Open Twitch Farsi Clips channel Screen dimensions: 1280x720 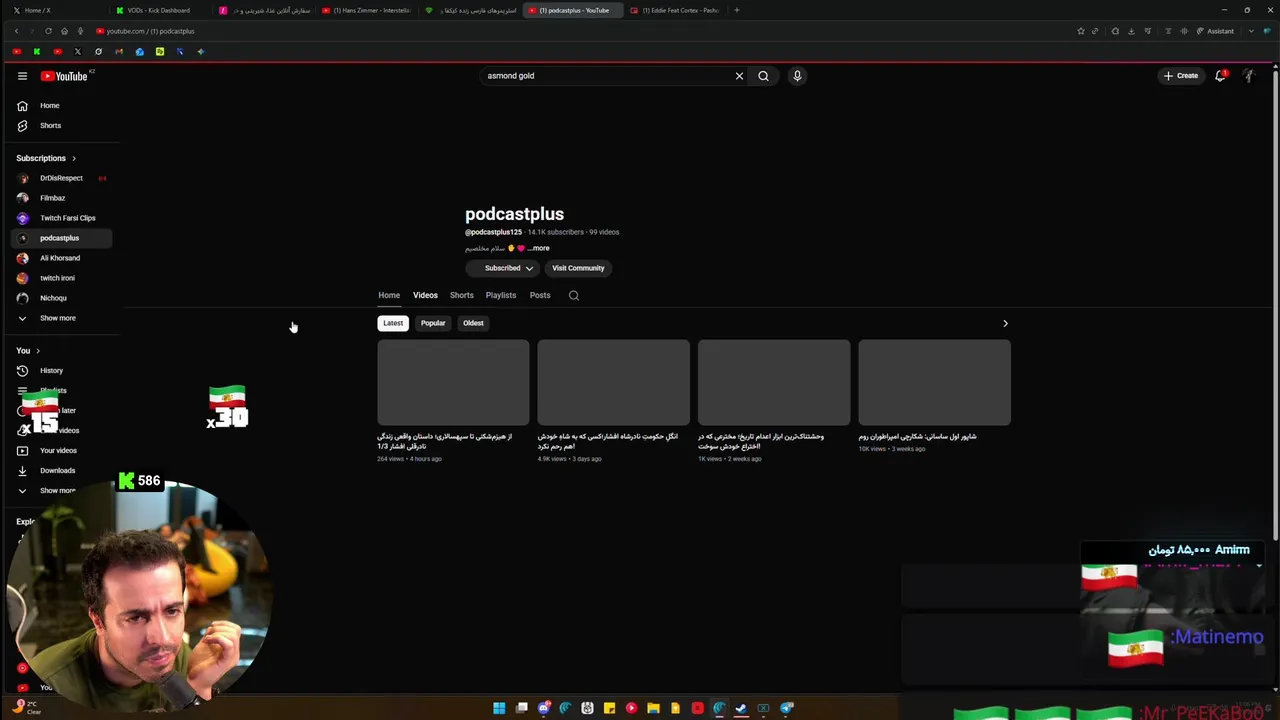point(61,218)
